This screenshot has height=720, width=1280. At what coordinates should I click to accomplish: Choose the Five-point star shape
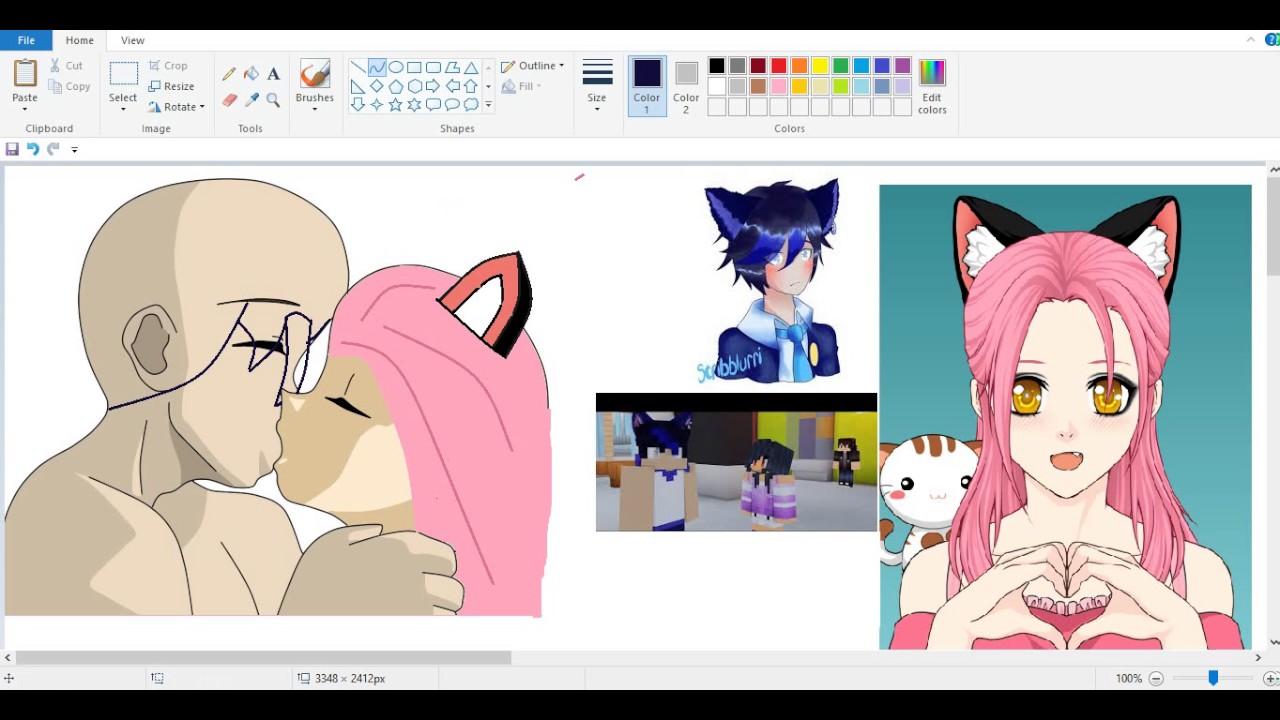(x=395, y=104)
